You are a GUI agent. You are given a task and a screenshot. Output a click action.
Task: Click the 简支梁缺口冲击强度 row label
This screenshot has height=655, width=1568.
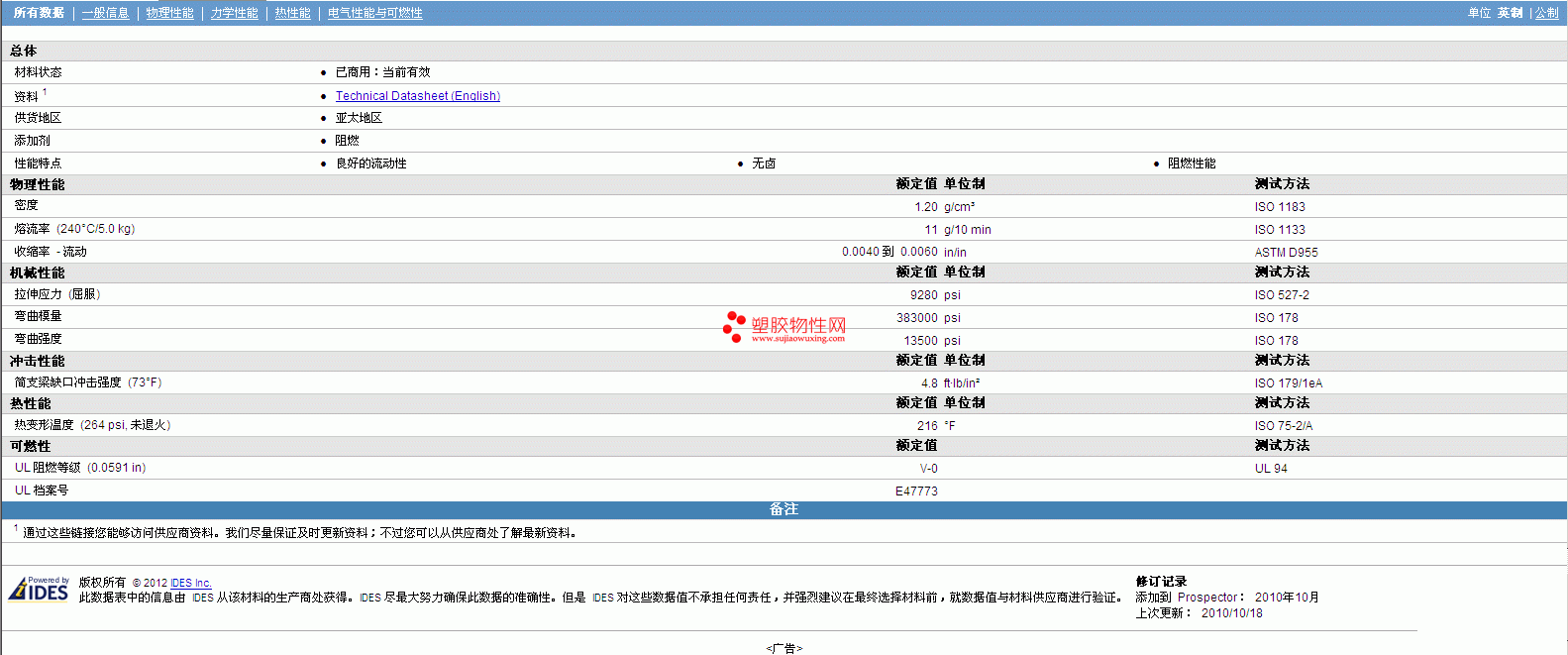[x=87, y=382]
